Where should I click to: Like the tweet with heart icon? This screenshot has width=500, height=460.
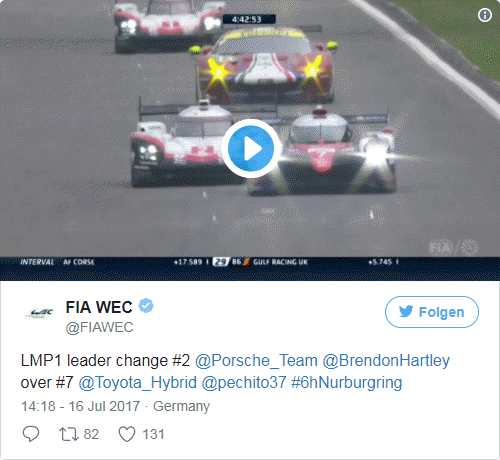coord(127,434)
